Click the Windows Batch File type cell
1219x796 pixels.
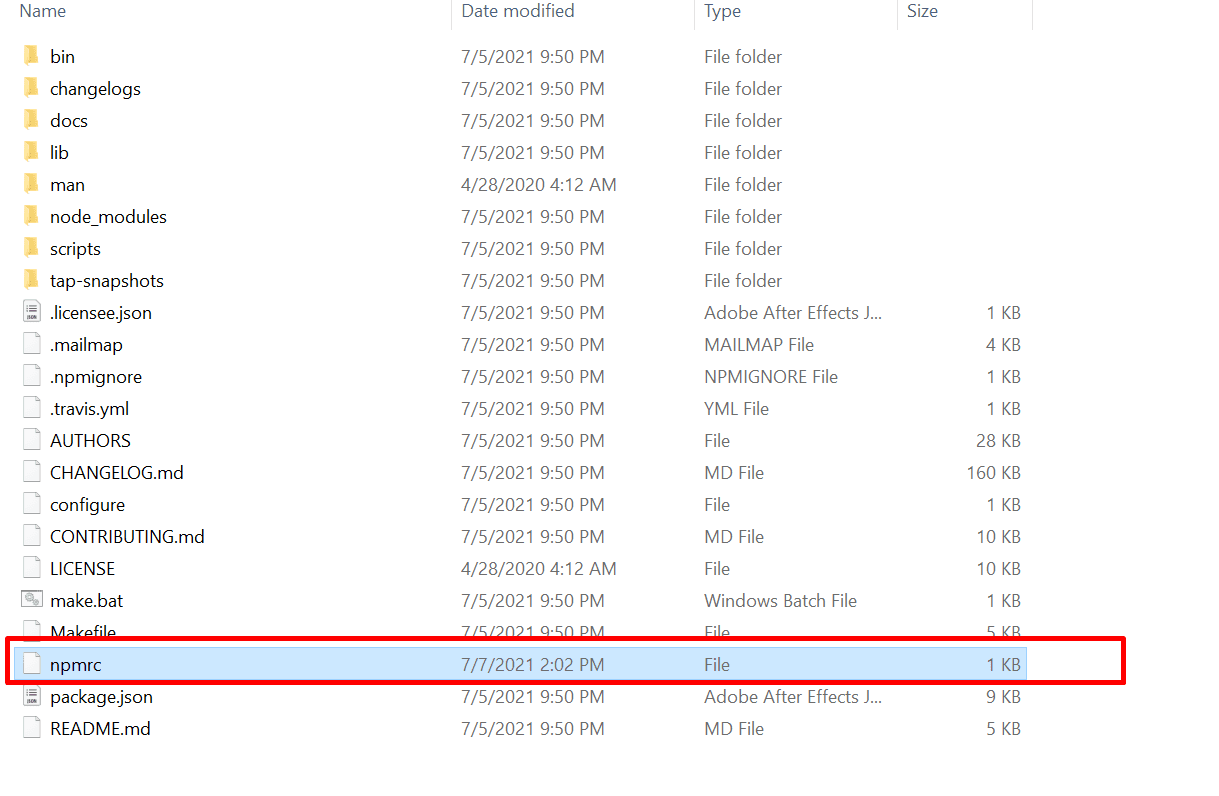coord(780,601)
